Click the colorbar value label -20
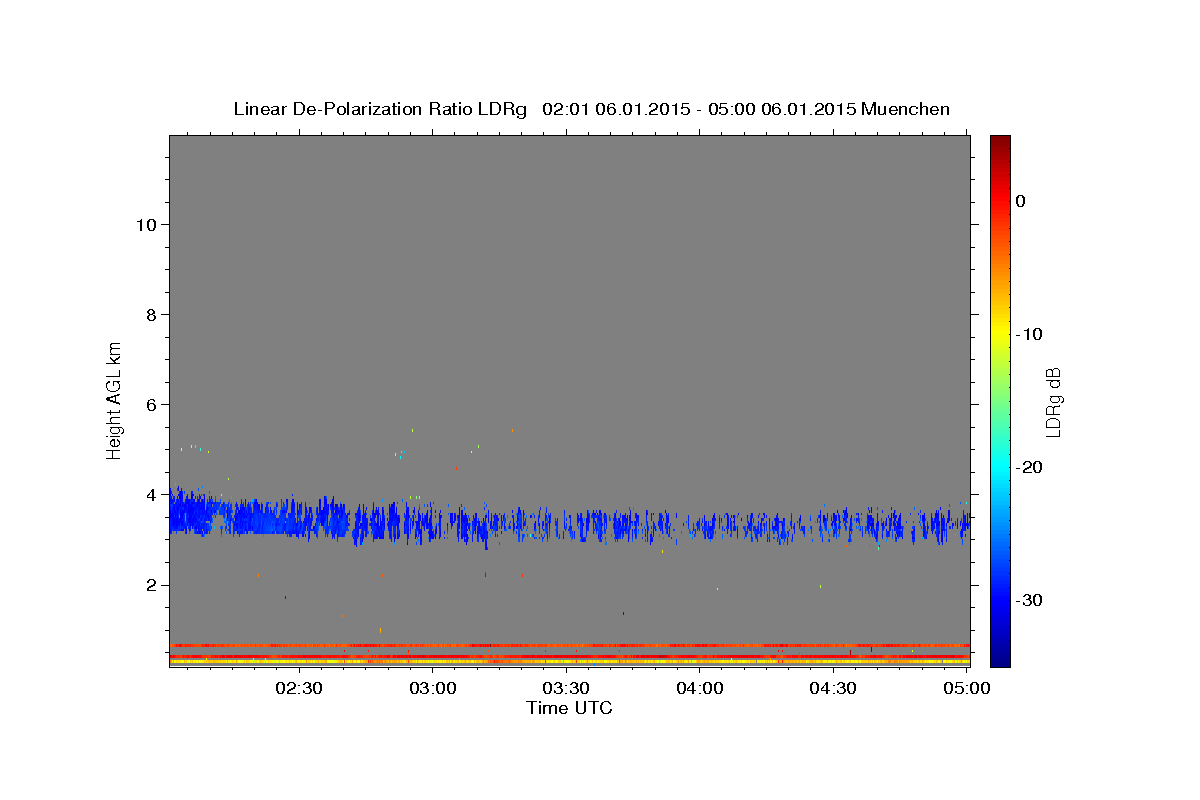1200x800 pixels. click(x=1030, y=467)
